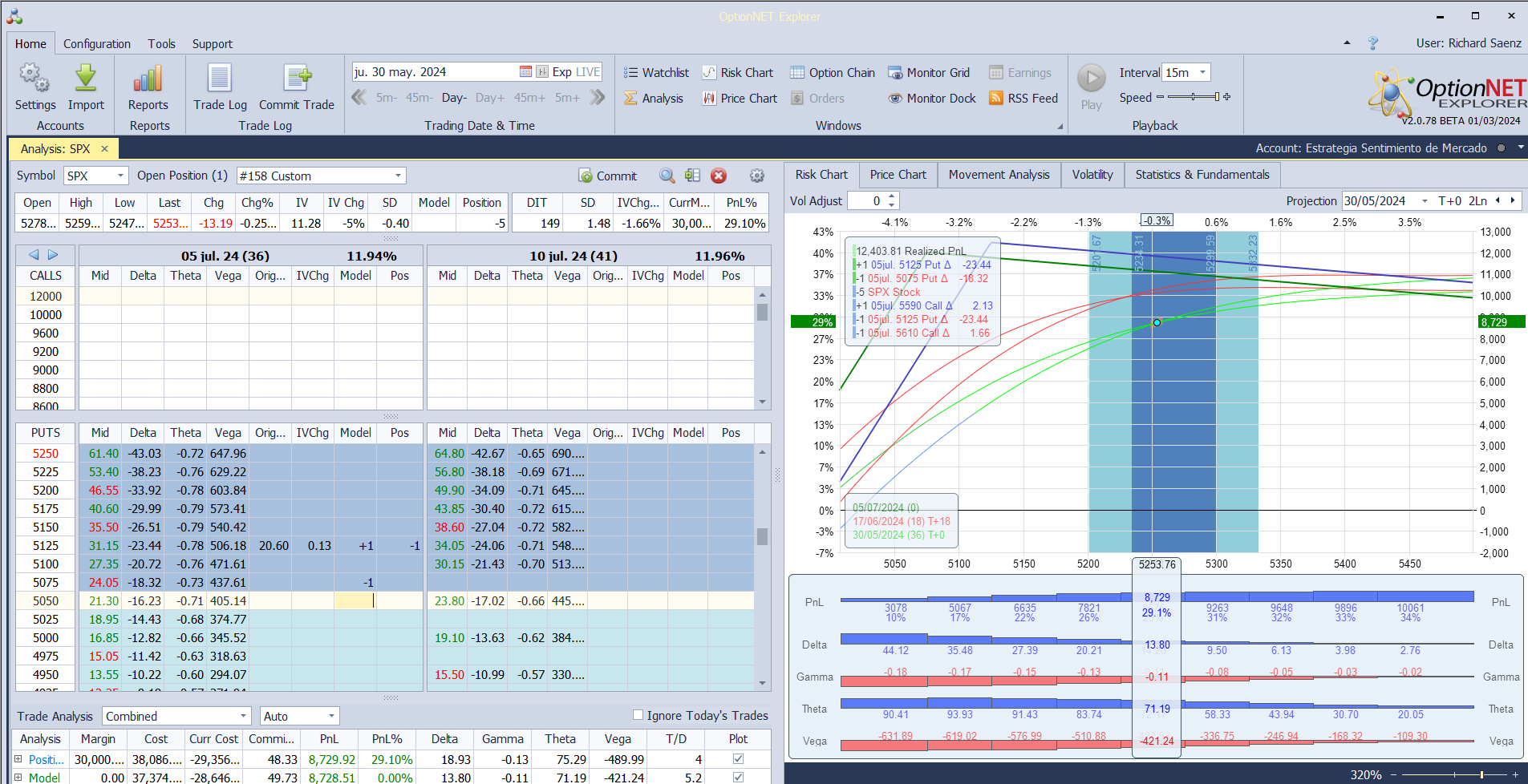Toggle the LIVE mode indicator
The width and height of the screenshot is (1528, 784).
588,72
